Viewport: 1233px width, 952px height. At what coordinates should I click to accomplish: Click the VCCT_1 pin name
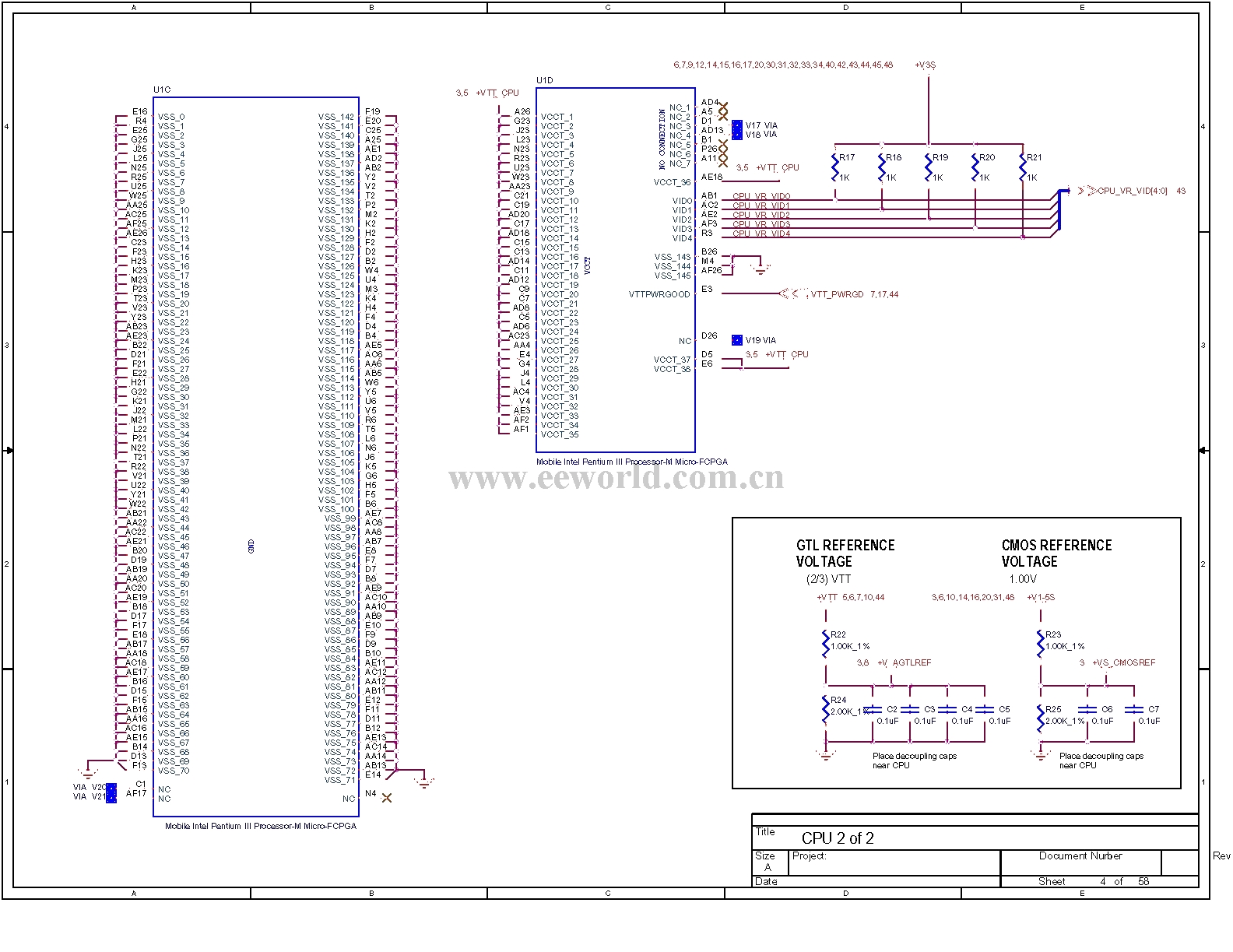pos(557,117)
